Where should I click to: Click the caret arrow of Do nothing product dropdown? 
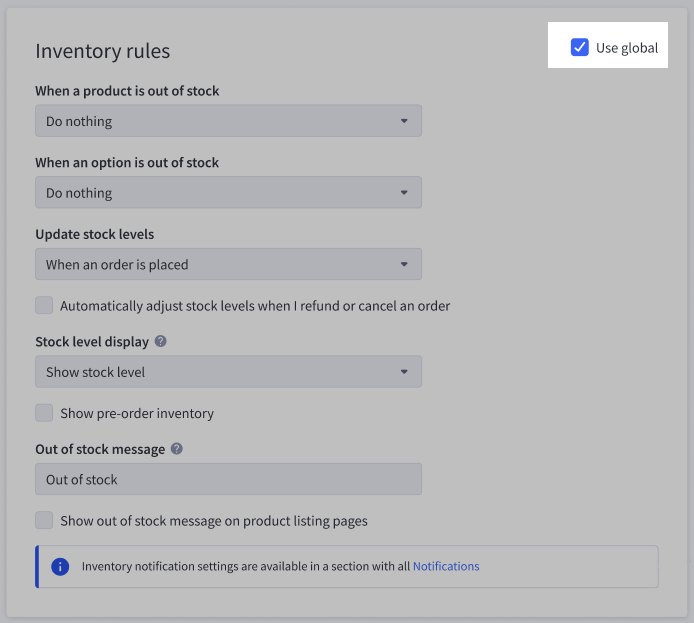point(404,121)
